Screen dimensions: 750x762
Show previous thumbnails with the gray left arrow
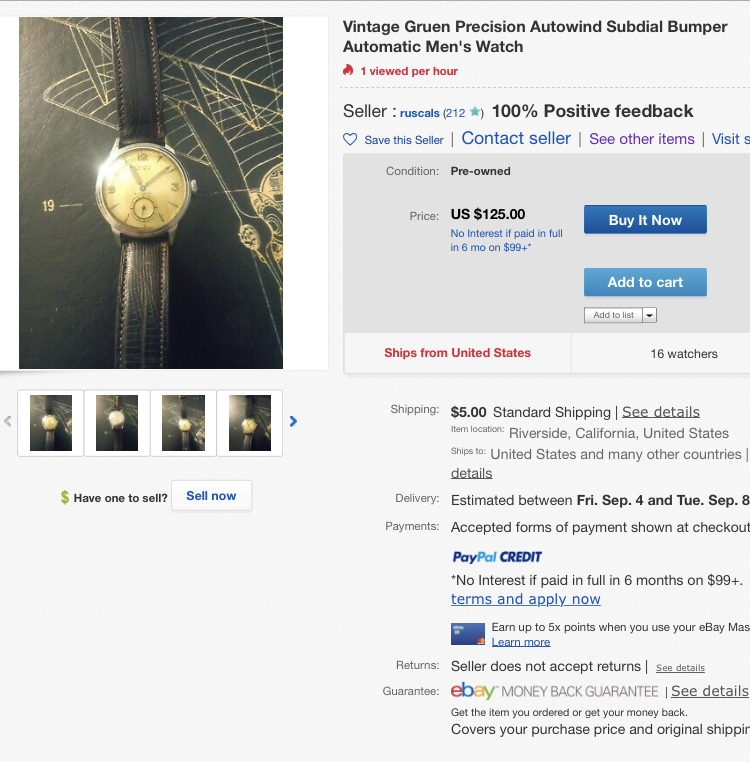click(x=8, y=421)
